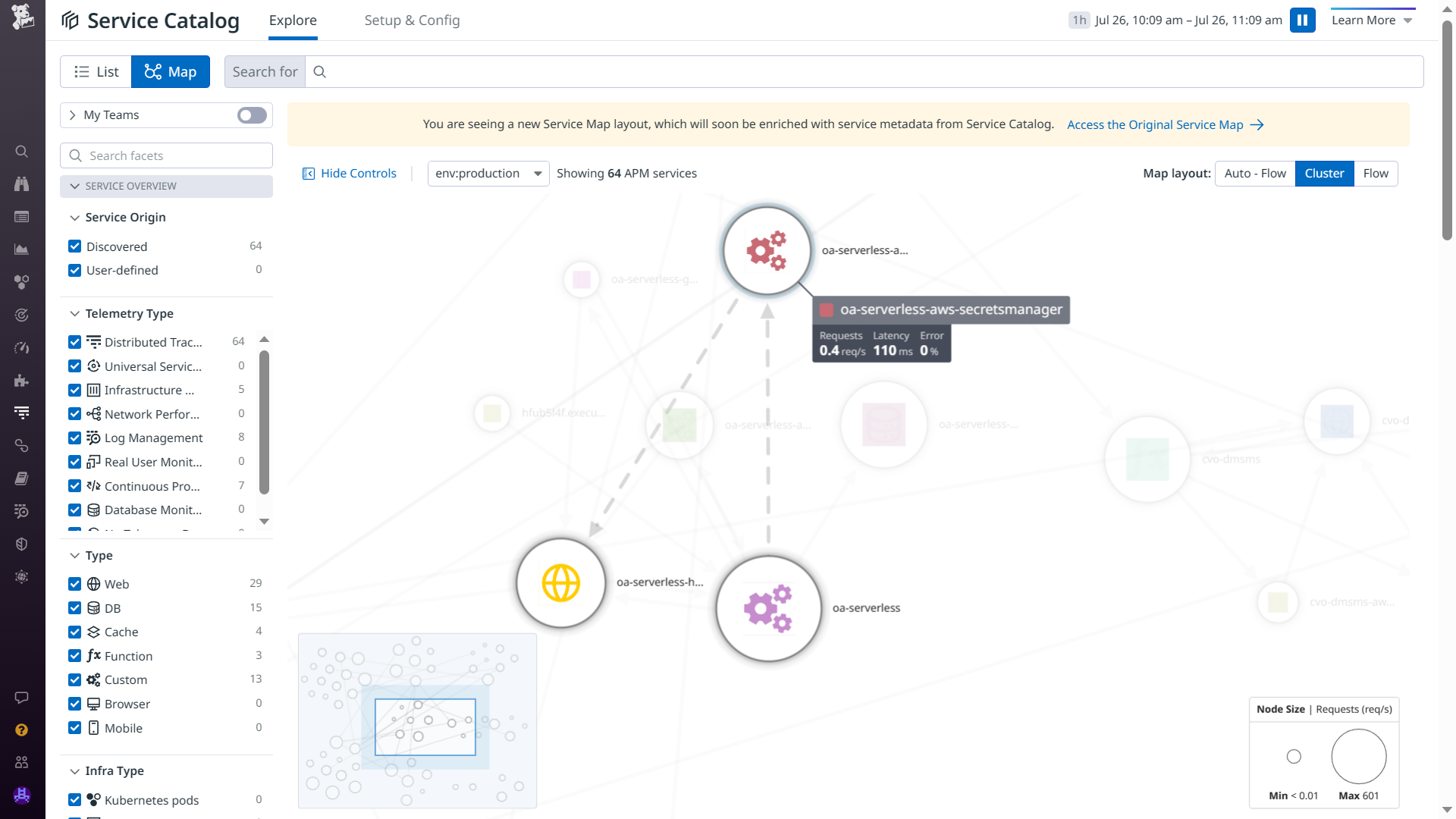Click the Hide Controls panel icon
Screen dimensions: 1456x819
[x=309, y=174]
